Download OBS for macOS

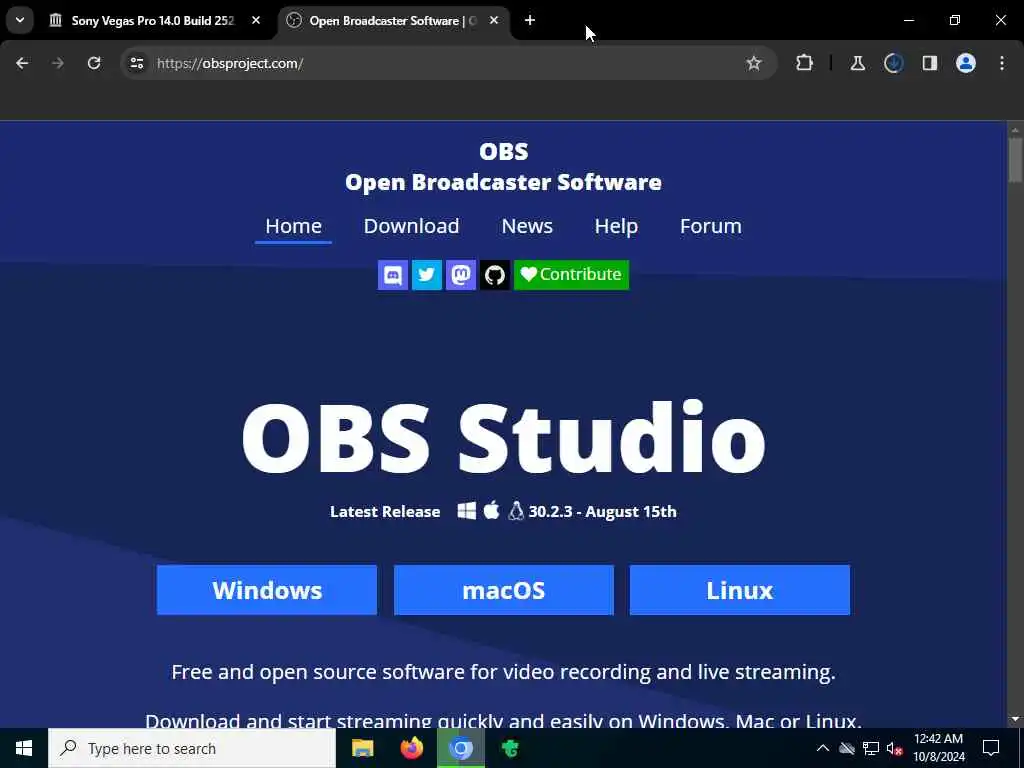point(504,590)
